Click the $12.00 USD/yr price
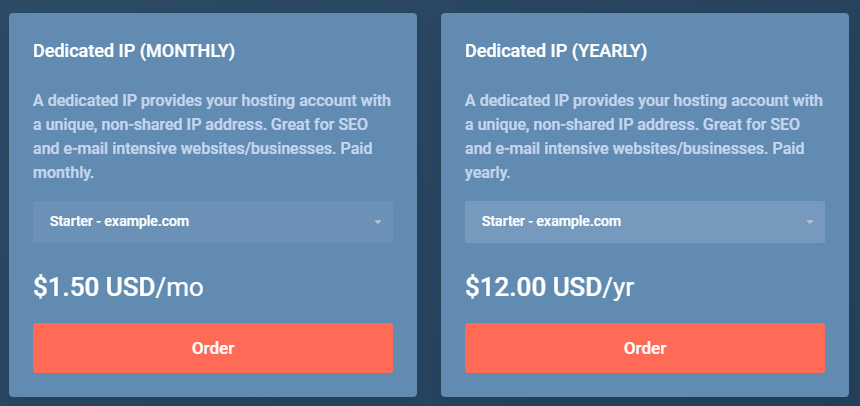Screen dimensions: 860x406 coord(550,288)
